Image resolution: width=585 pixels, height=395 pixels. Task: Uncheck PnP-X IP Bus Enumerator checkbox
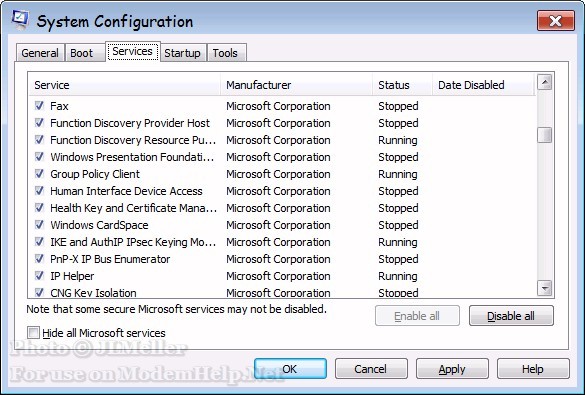39,259
